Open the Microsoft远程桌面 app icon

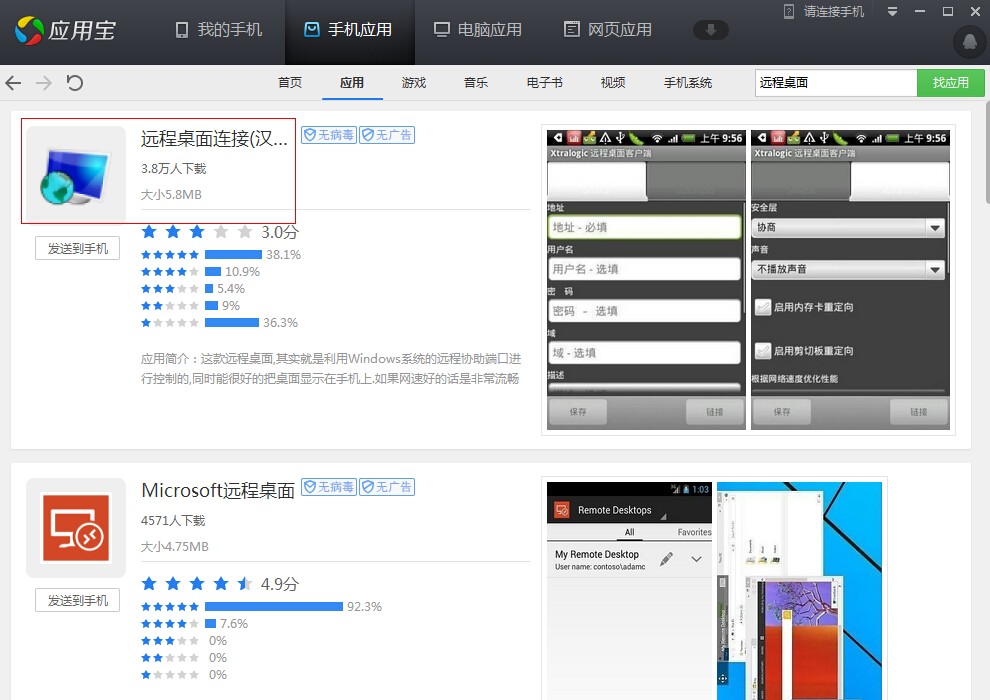[76, 527]
